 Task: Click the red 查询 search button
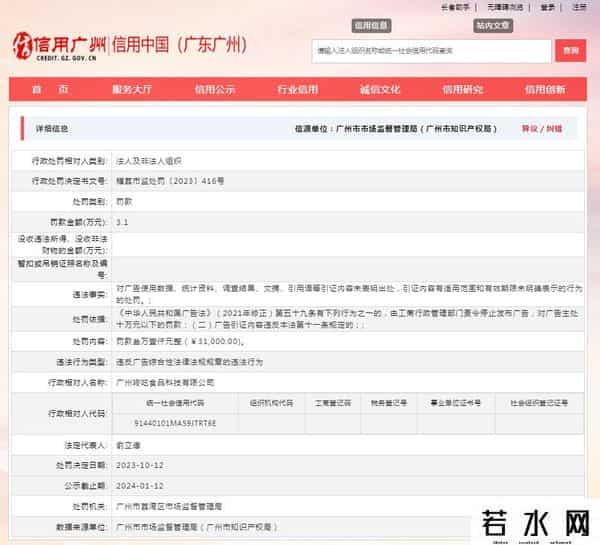click(571, 51)
